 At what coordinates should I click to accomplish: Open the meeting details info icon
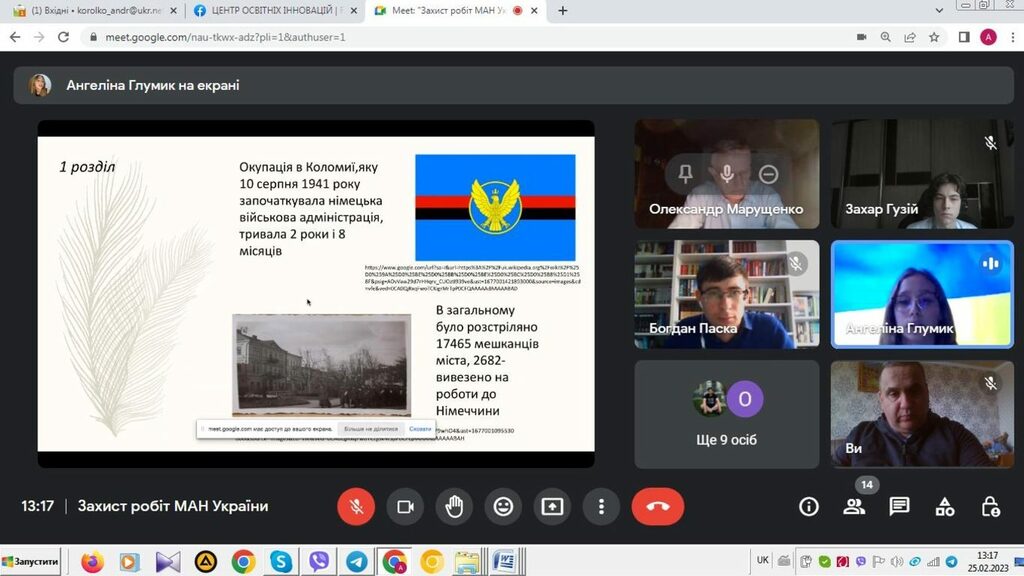(x=808, y=507)
